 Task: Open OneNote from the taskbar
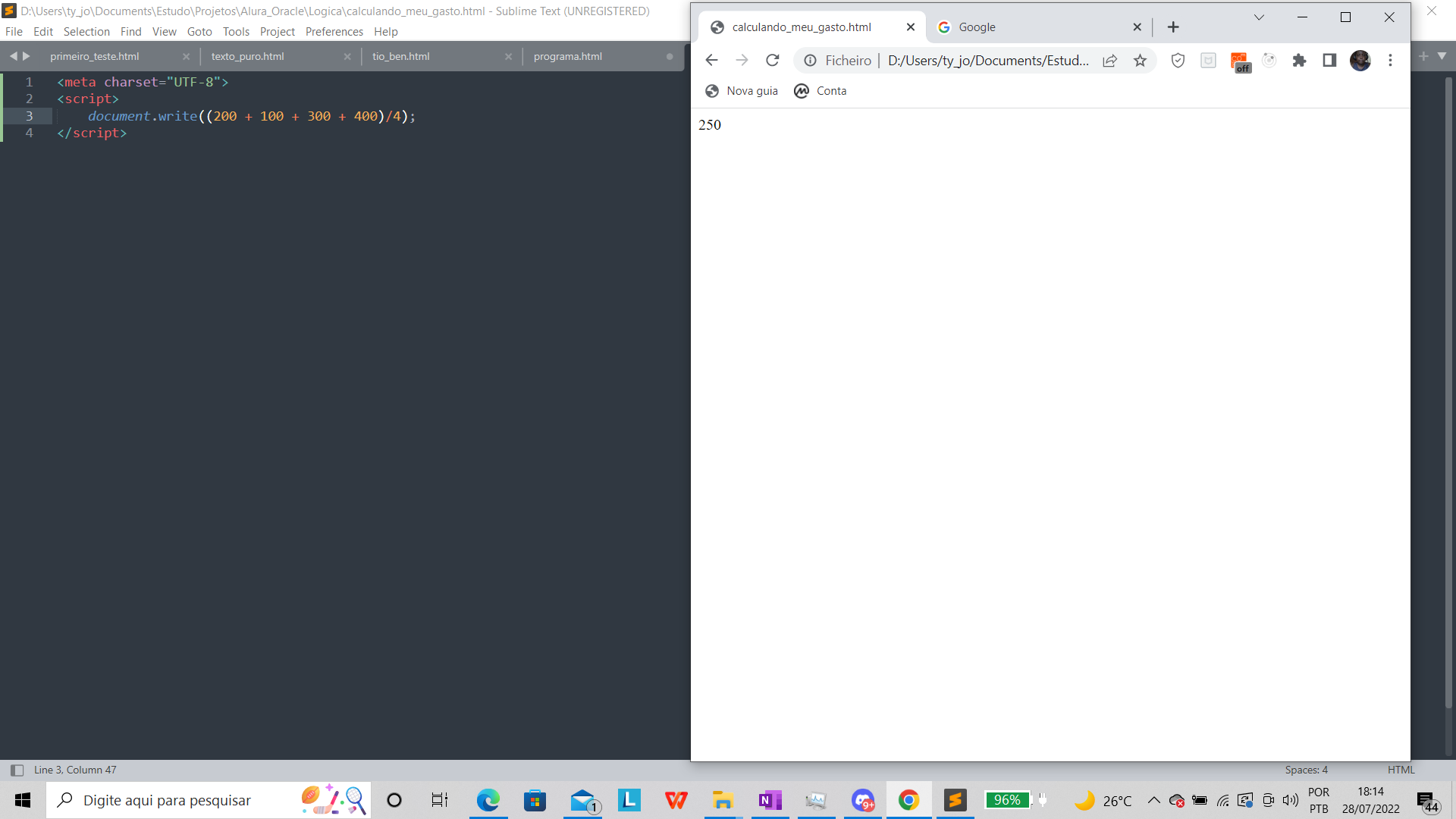pyautogui.click(x=770, y=800)
